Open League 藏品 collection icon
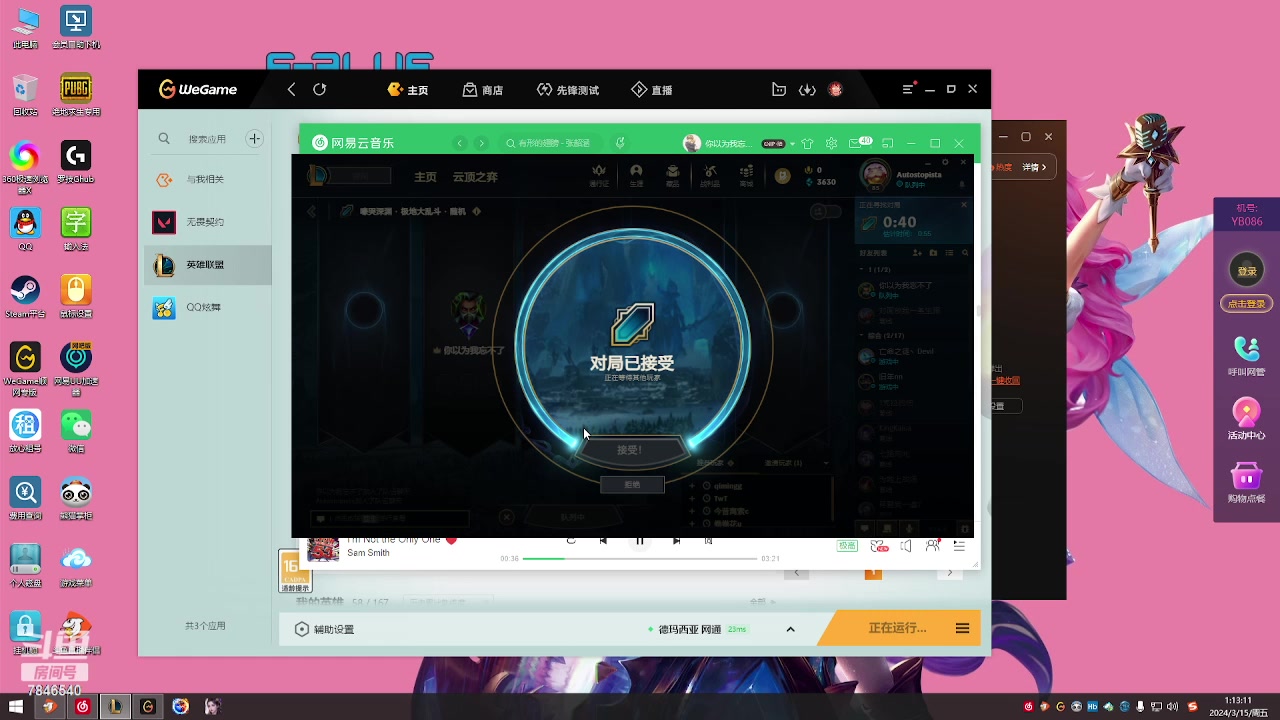The height and width of the screenshot is (720, 1280). click(x=673, y=176)
